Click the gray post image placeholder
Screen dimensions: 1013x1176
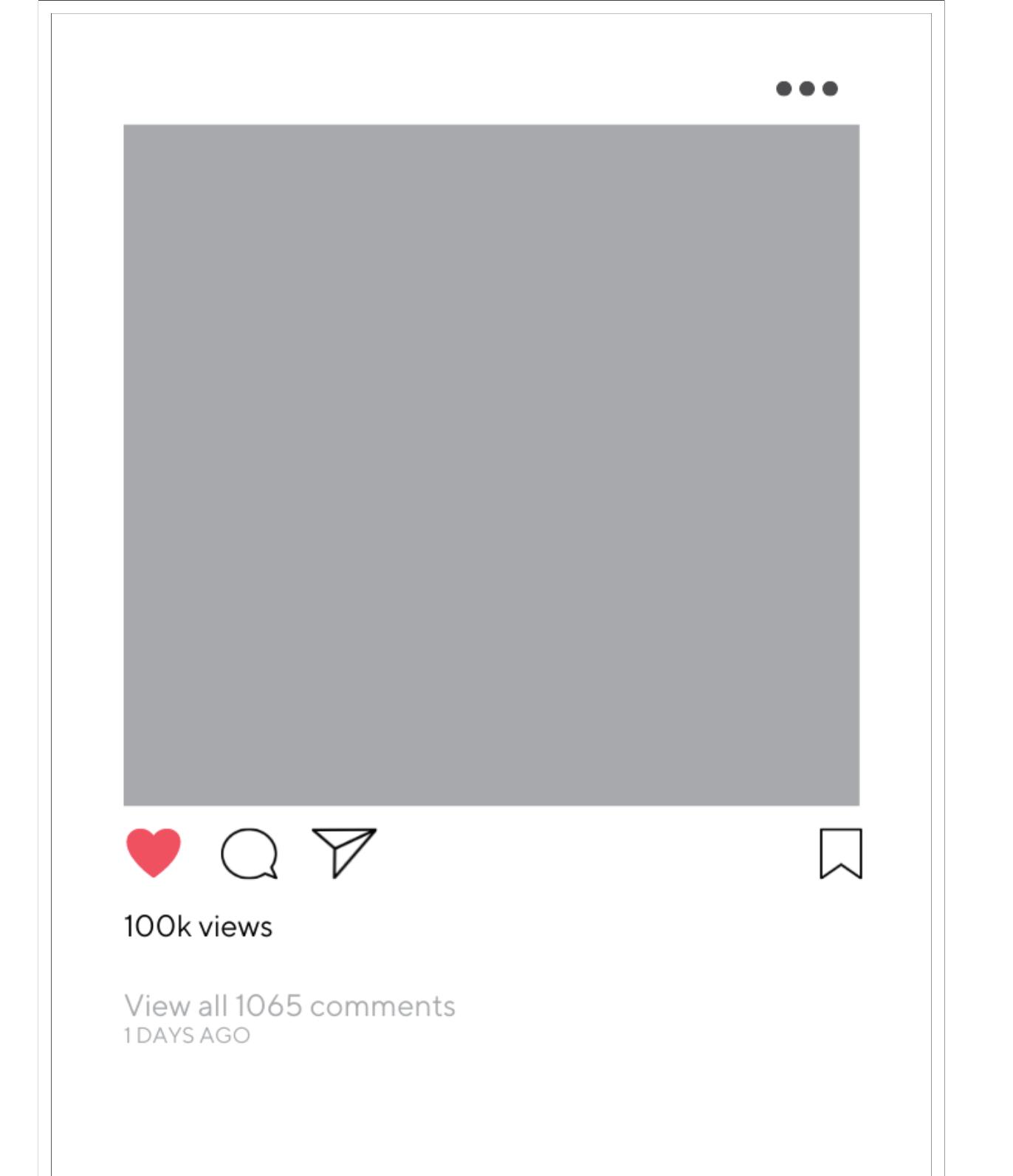tap(491, 465)
